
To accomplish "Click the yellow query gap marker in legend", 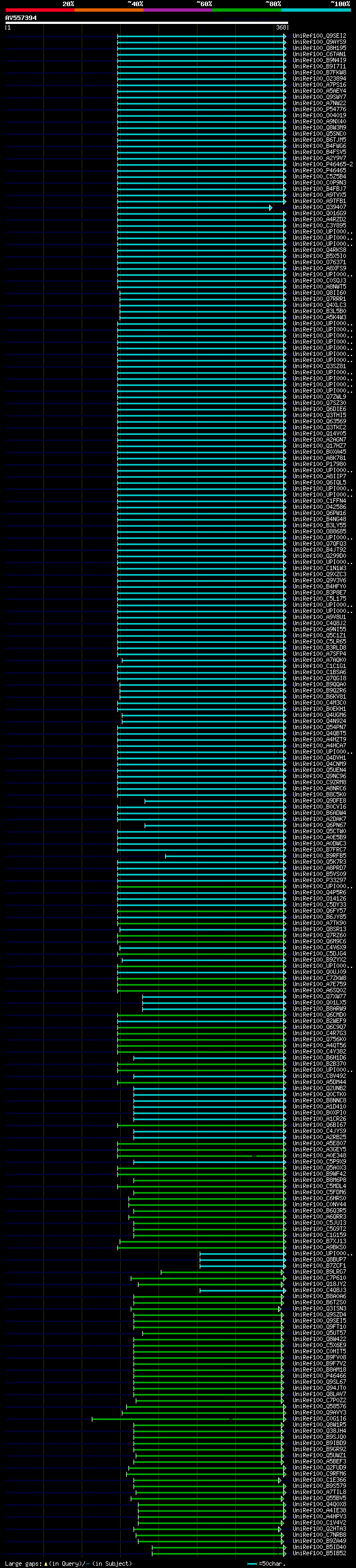I will [45, 1564].
